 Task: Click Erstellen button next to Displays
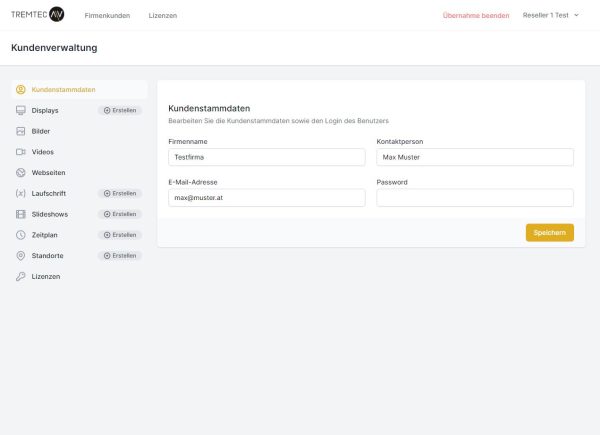(x=120, y=110)
